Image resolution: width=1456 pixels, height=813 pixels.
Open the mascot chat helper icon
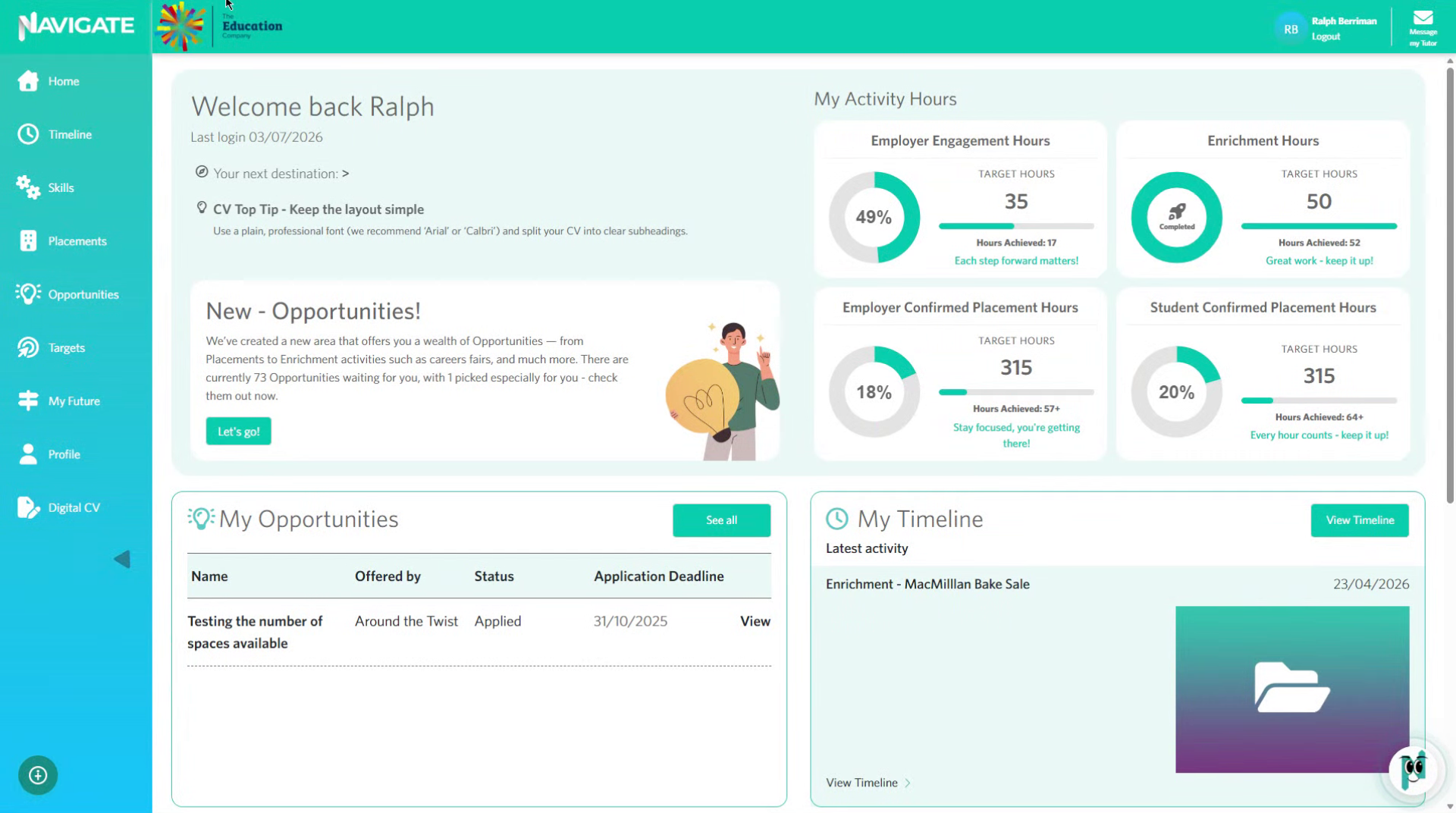[1413, 769]
